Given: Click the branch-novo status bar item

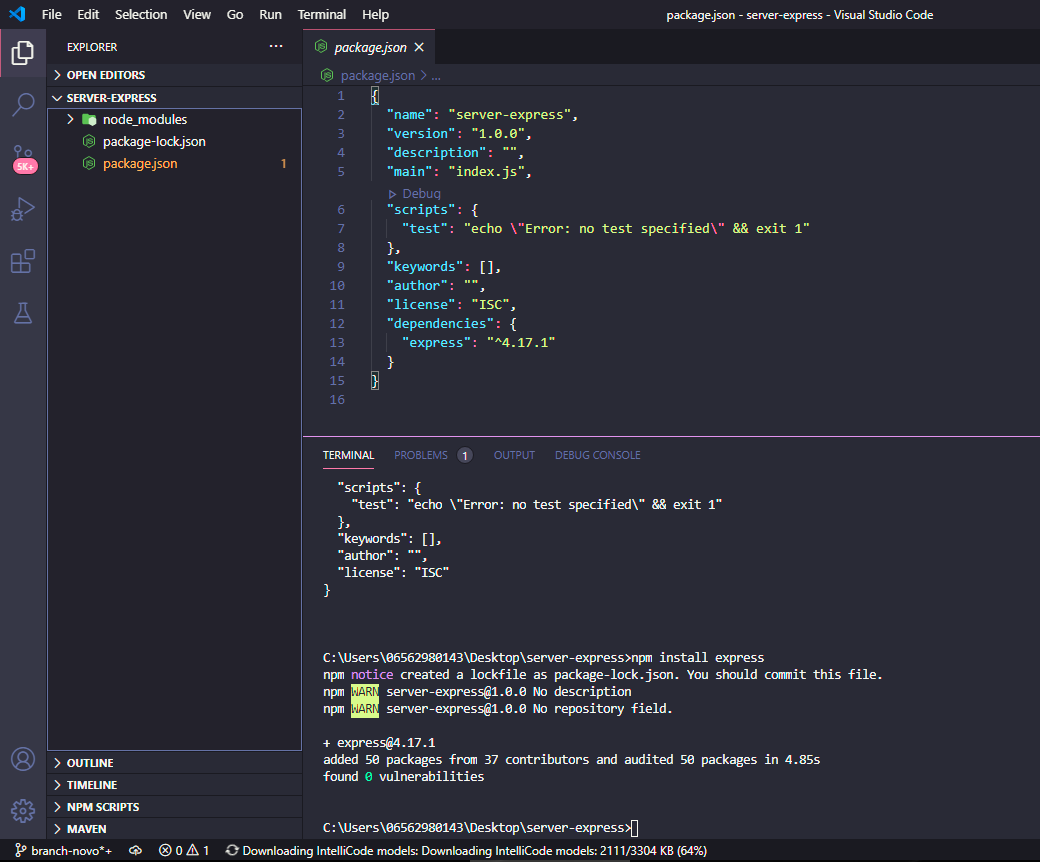Looking at the screenshot, I should click(63, 851).
